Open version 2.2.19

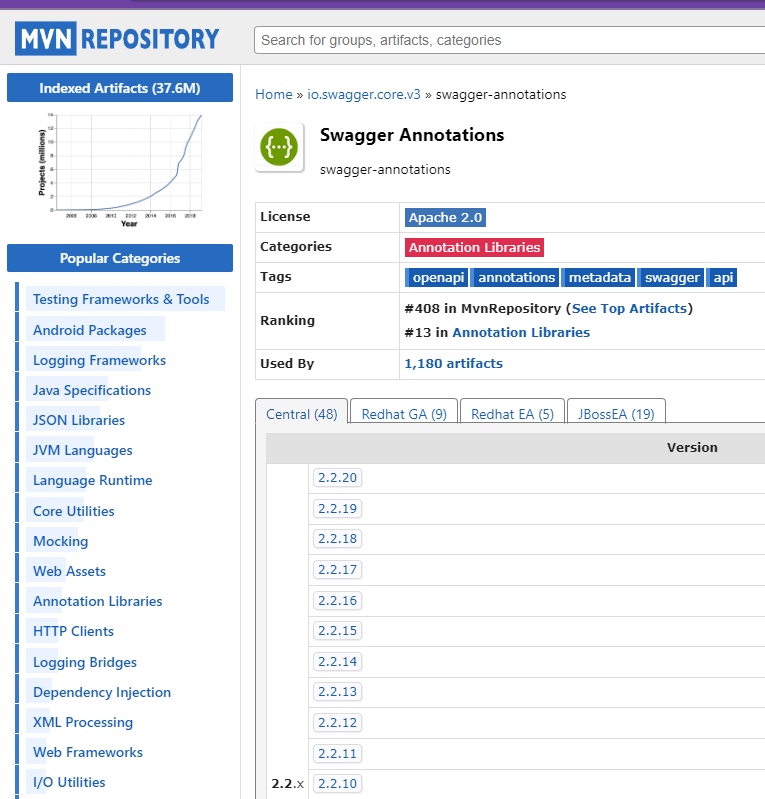point(337,508)
